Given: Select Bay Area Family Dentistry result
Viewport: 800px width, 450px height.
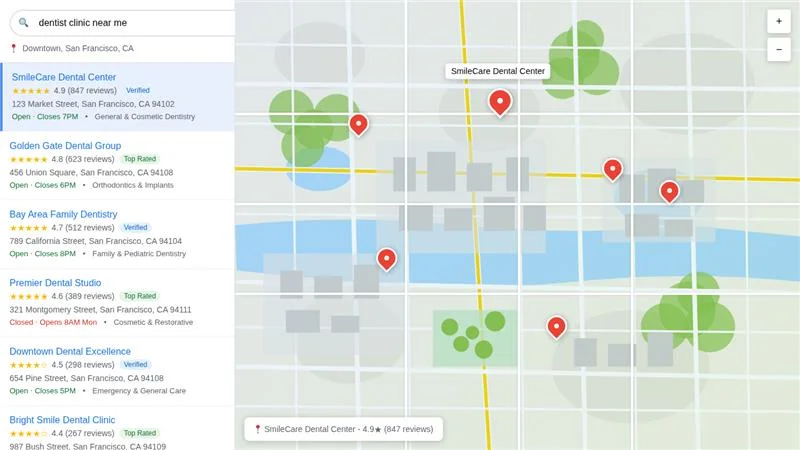Looking at the screenshot, I should (63, 214).
